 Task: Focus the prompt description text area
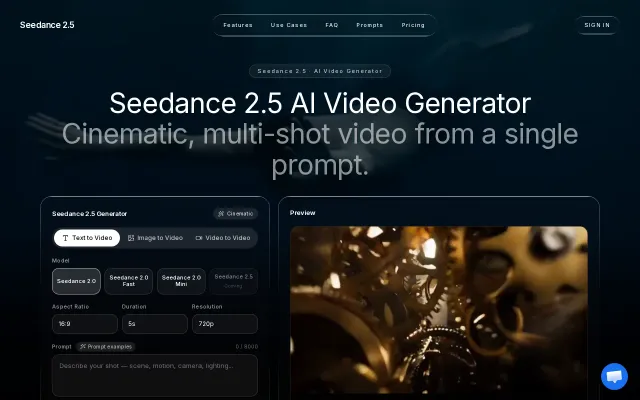155,376
